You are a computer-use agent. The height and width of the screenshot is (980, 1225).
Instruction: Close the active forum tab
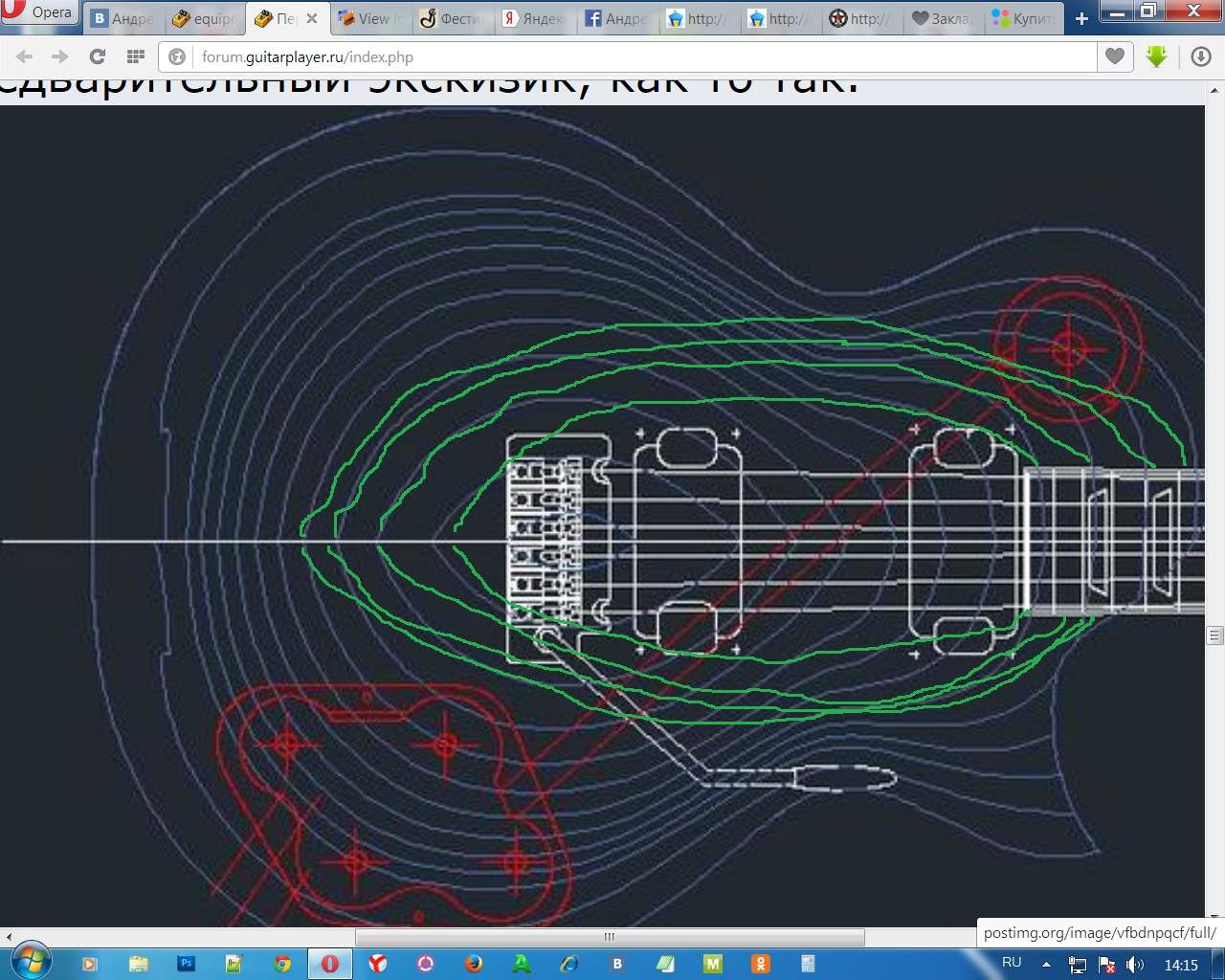pyautogui.click(x=312, y=18)
